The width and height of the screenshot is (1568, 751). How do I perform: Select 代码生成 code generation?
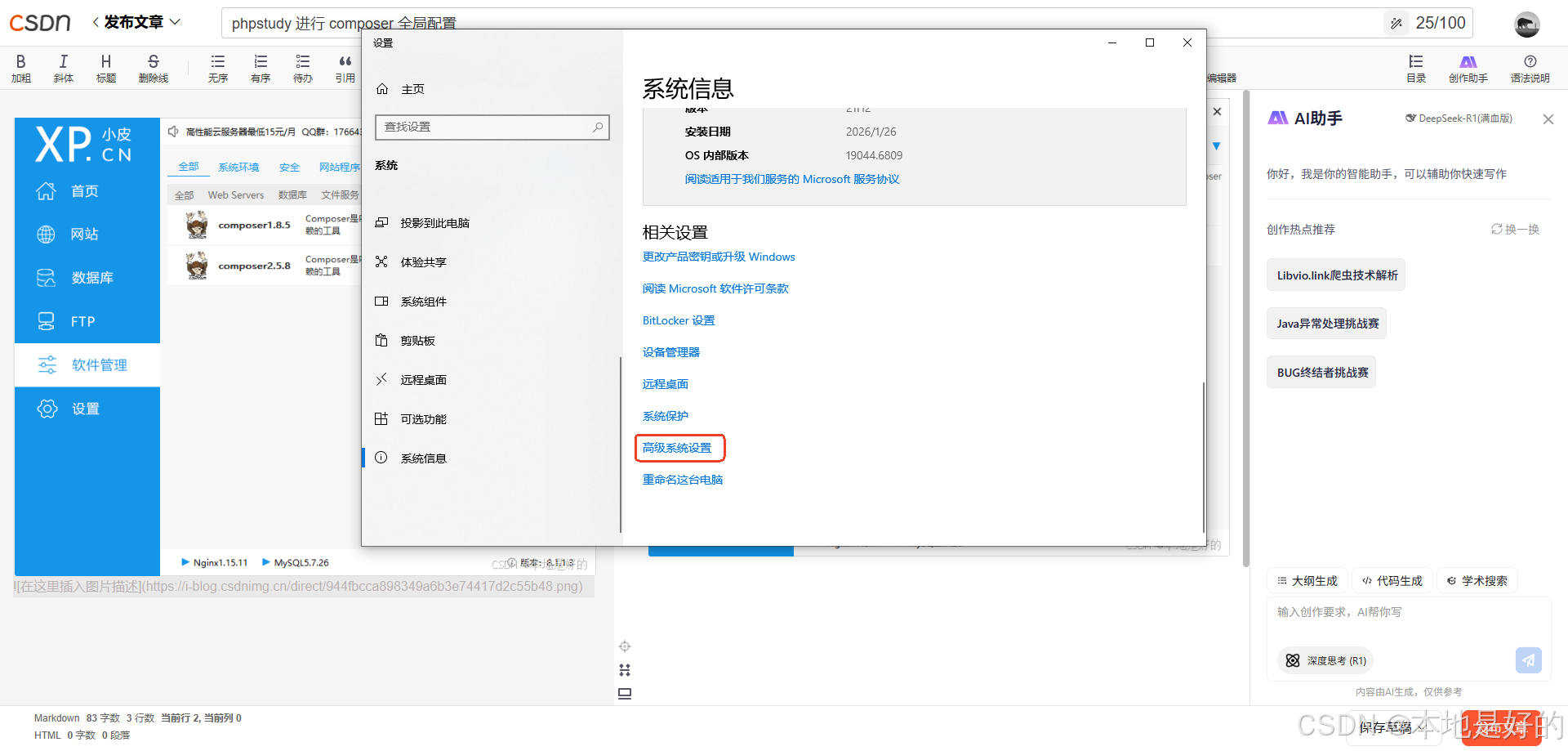(1392, 581)
